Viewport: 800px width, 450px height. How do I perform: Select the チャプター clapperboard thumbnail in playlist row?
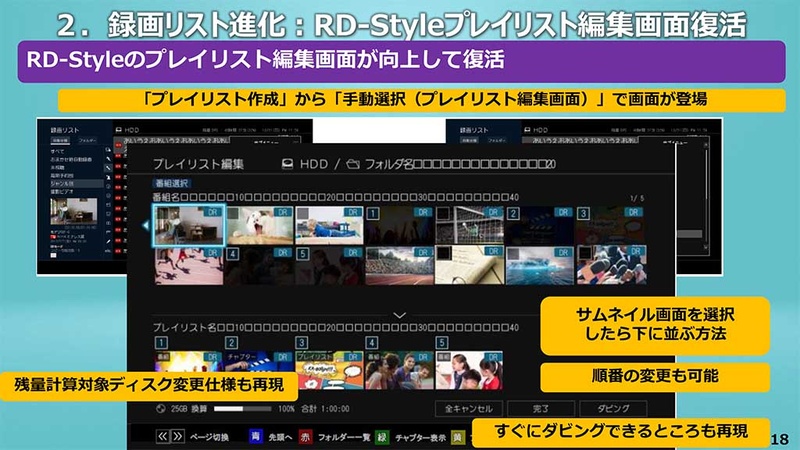[259, 370]
